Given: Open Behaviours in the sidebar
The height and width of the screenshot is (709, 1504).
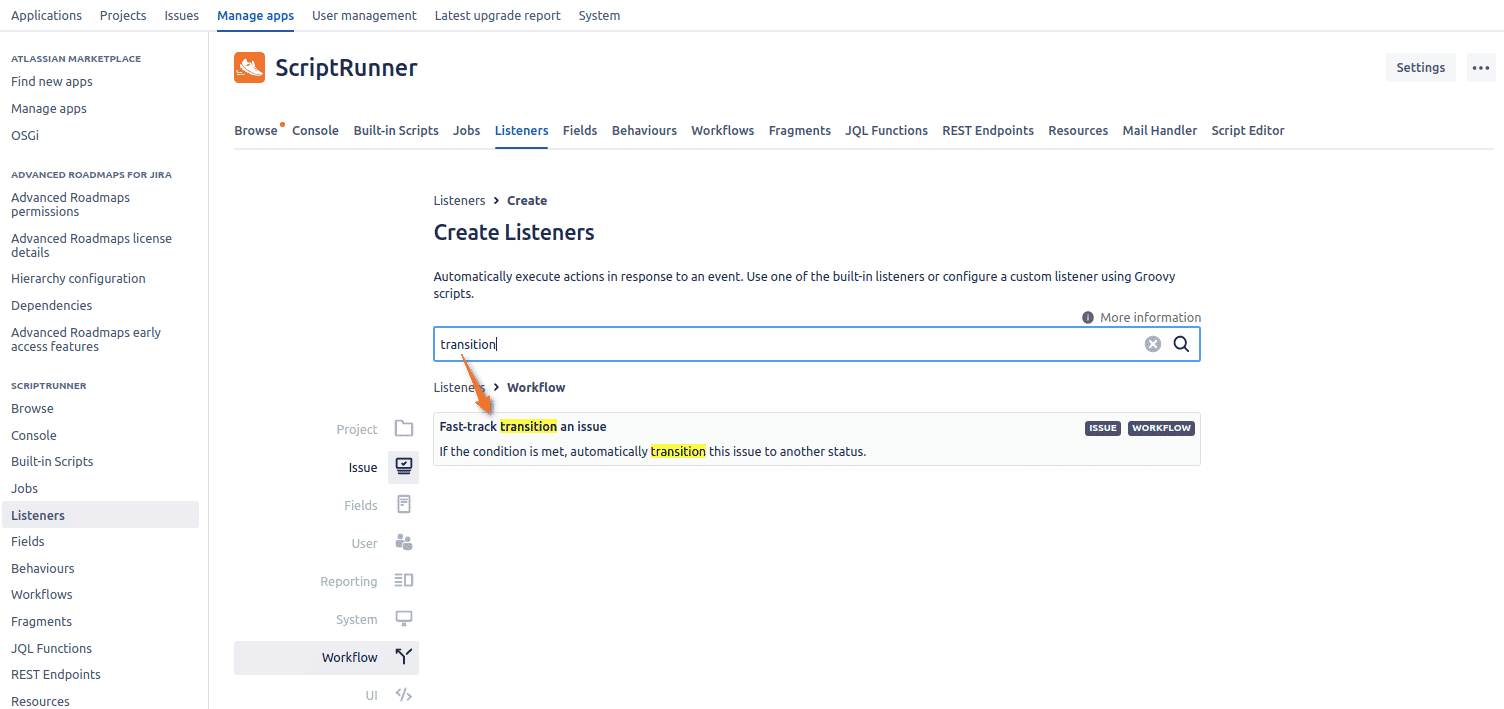Looking at the screenshot, I should coord(43,569).
